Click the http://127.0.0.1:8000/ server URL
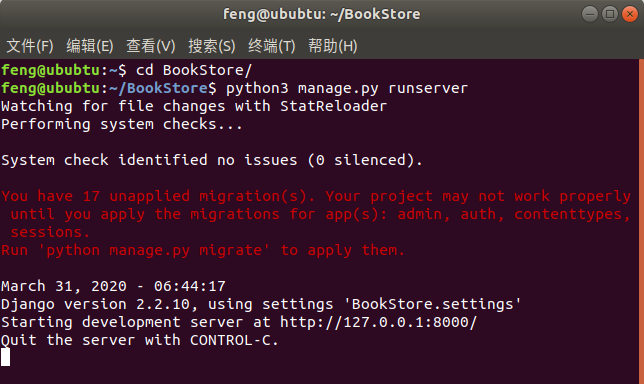644x384 pixels. click(x=378, y=322)
